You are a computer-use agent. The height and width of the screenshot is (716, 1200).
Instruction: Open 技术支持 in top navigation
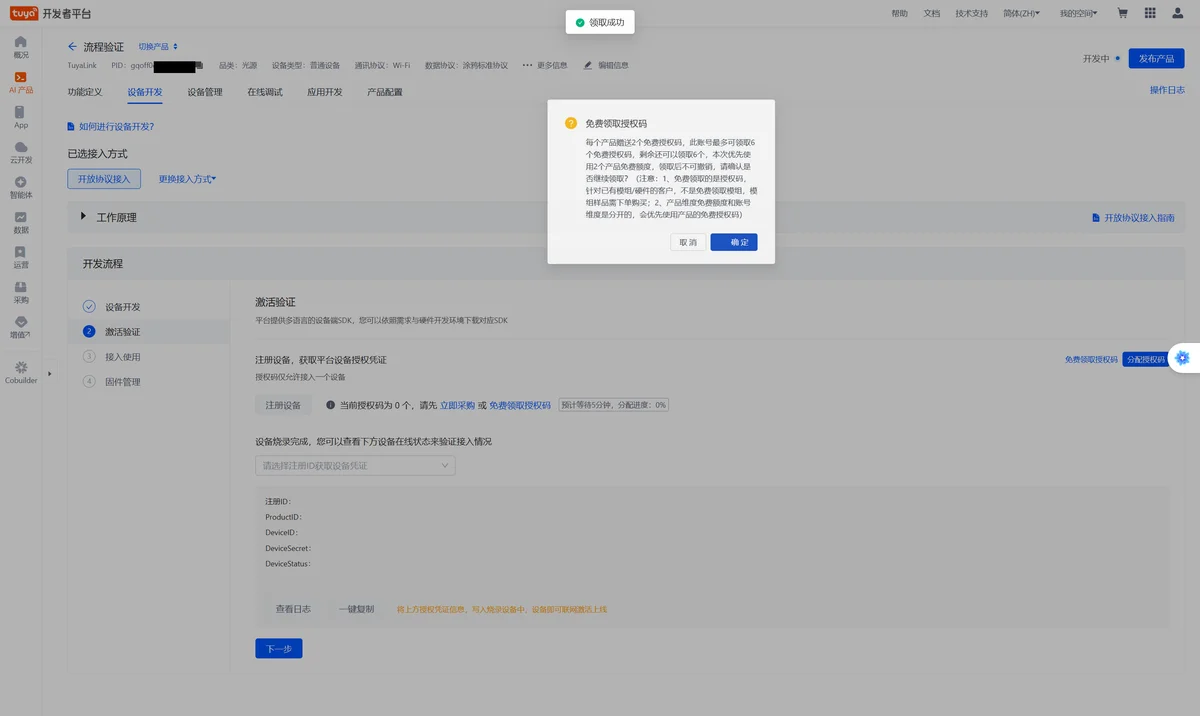click(972, 13)
